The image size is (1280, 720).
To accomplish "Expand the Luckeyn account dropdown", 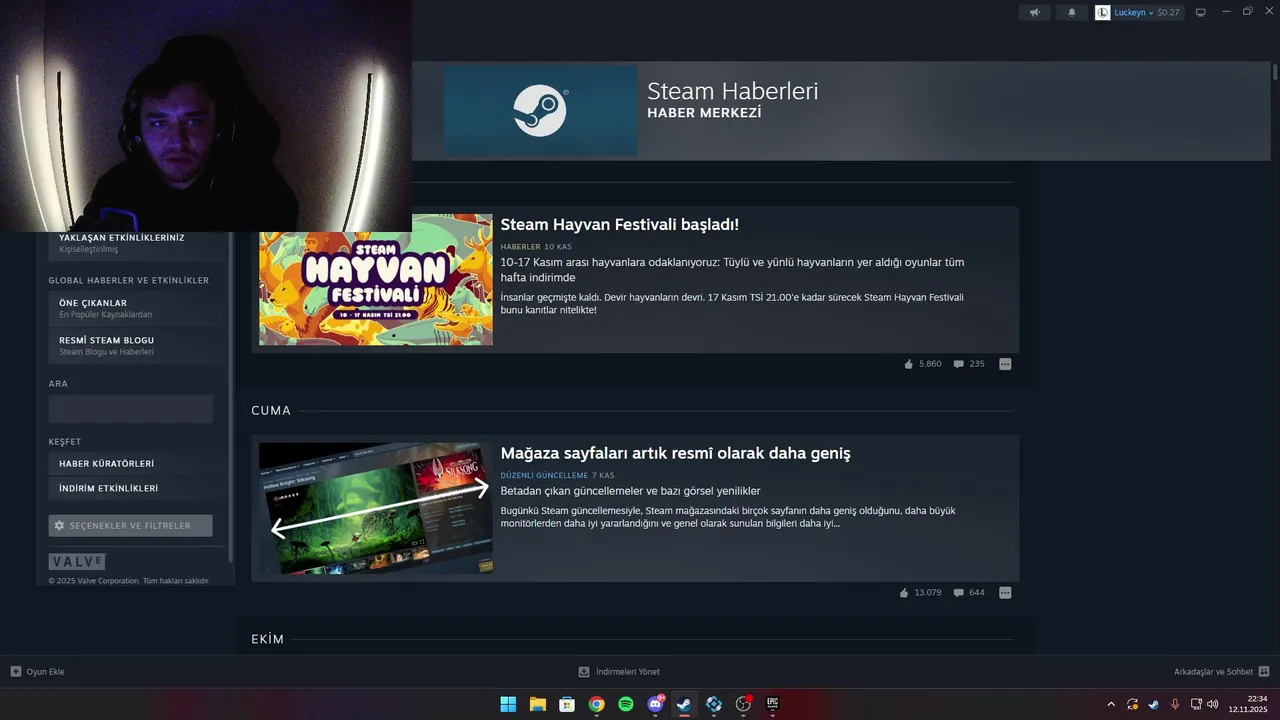I will (x=1151, y=13).
